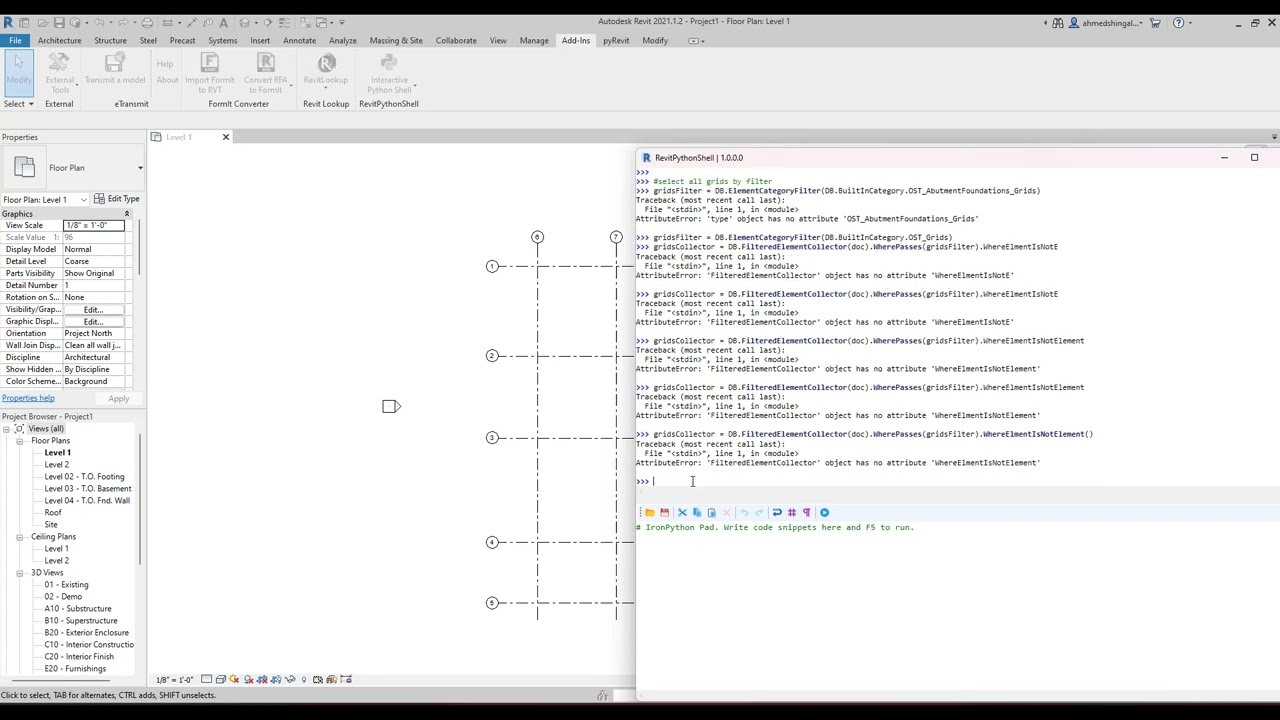
Task: Toggle Sun Path icon in view control bar
Action: pos(235,680)
